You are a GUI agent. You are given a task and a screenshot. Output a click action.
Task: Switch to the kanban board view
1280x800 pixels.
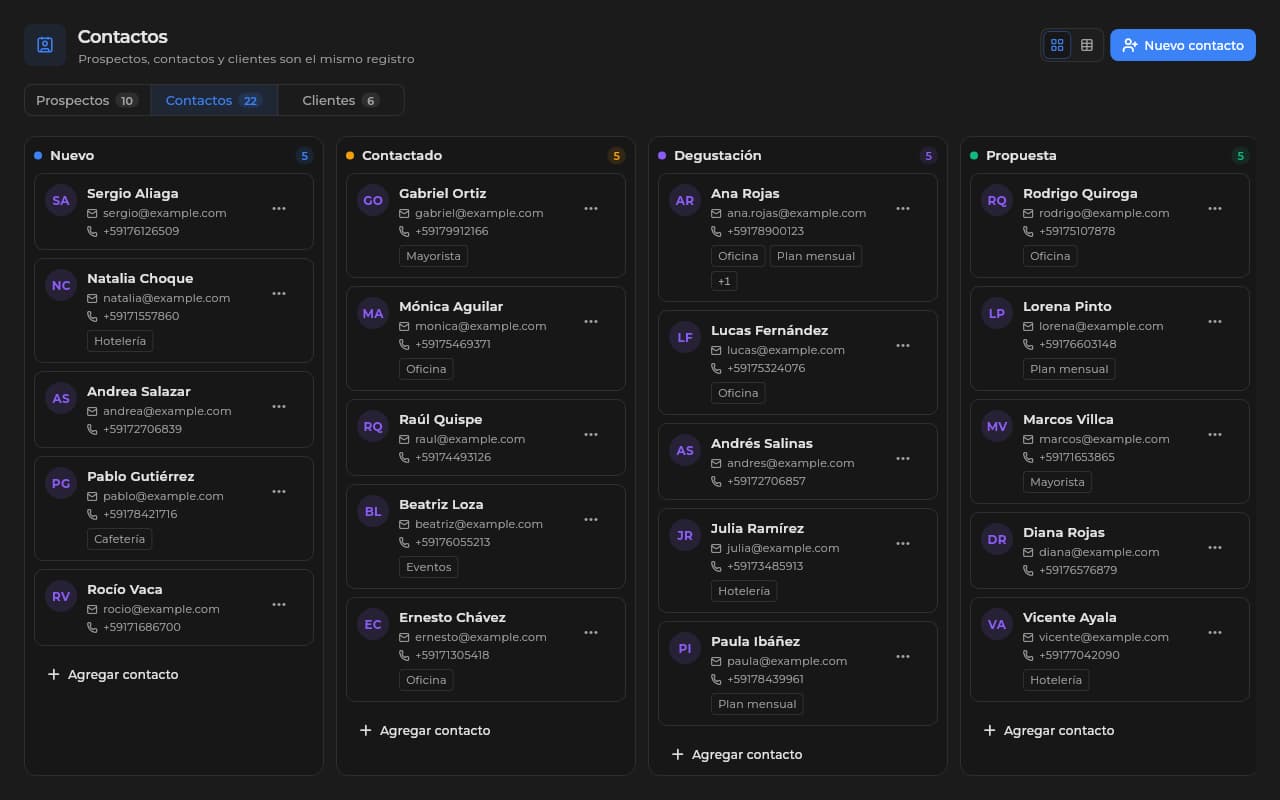(1057, 45)
